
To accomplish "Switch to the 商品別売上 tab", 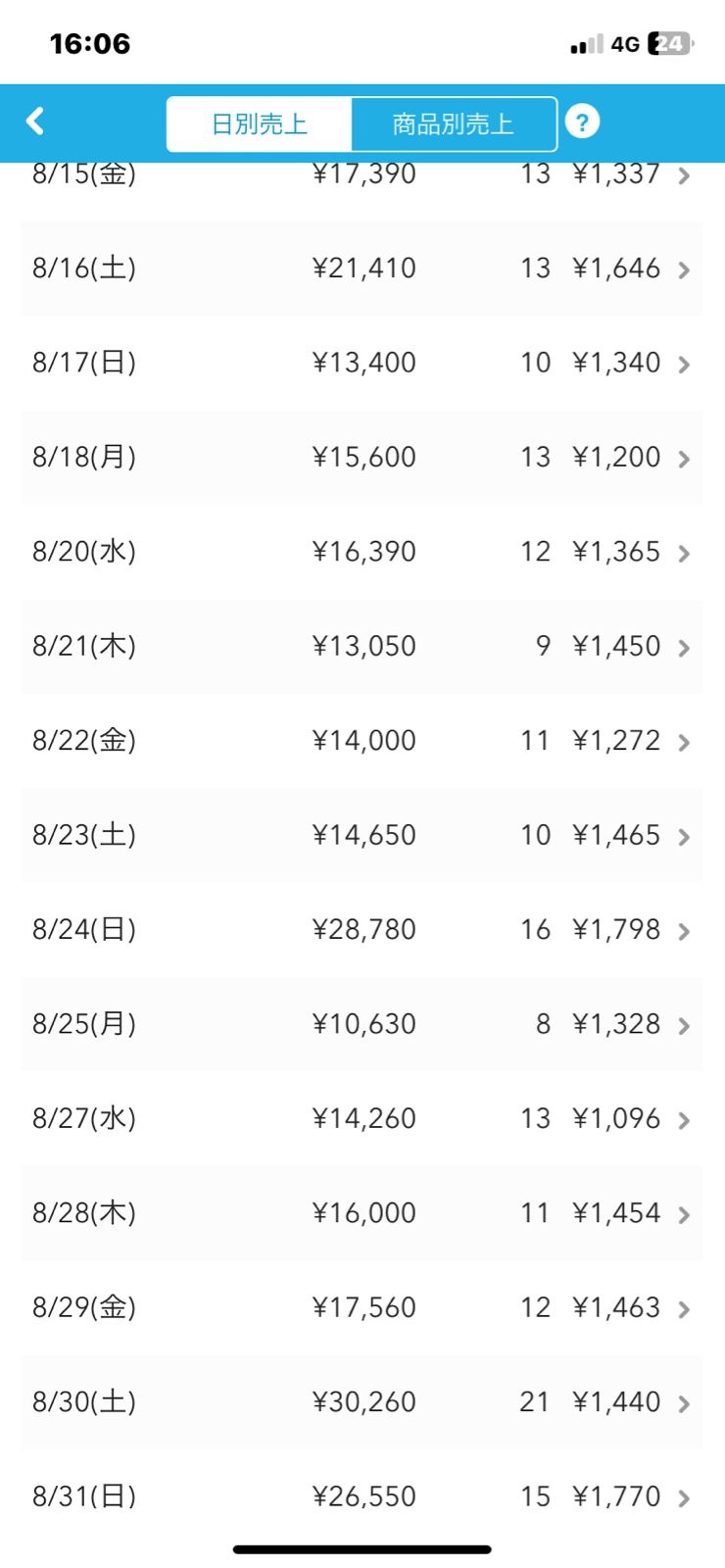I will point(453,124).
